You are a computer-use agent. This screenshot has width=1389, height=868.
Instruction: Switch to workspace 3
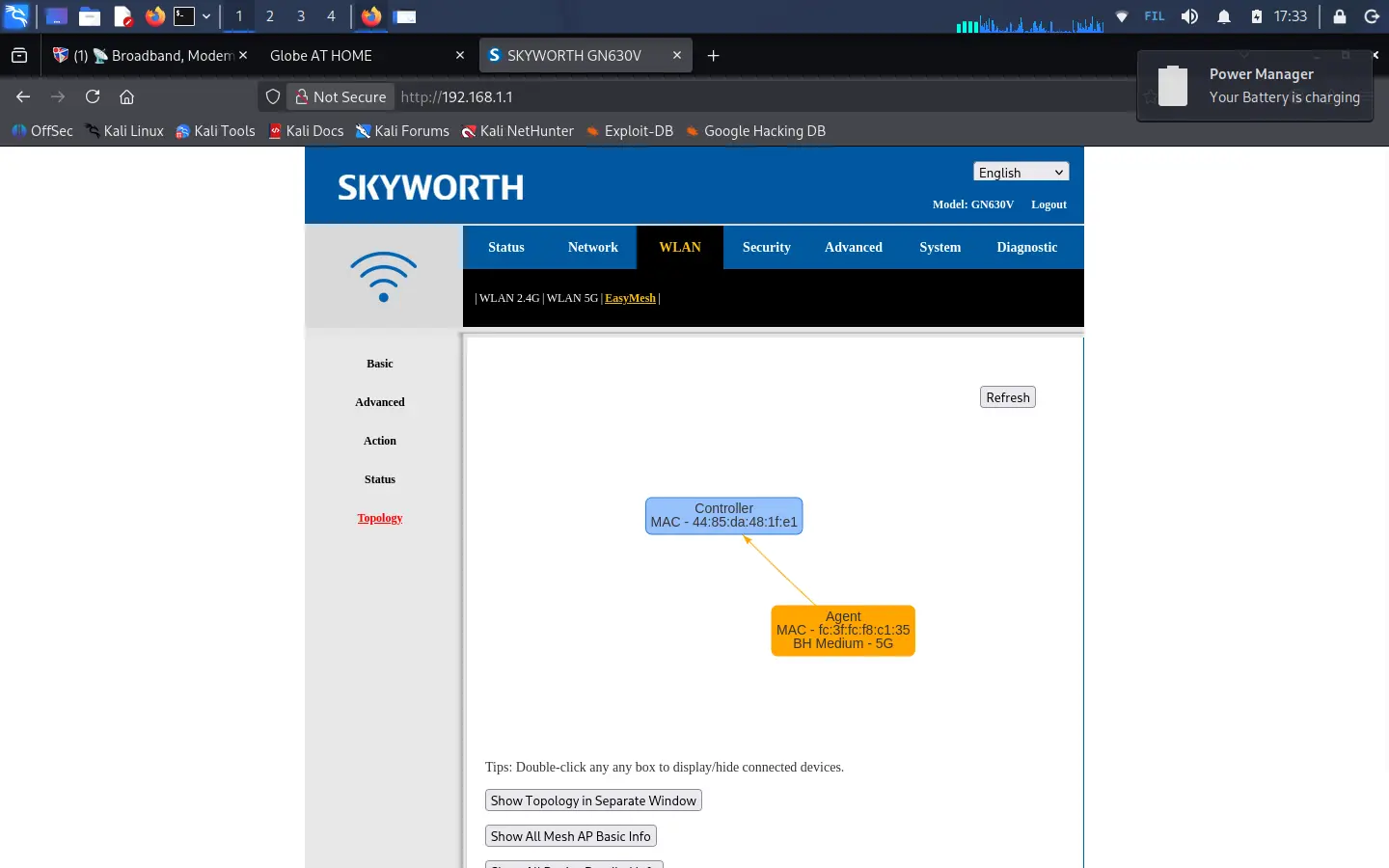[301, 16]
